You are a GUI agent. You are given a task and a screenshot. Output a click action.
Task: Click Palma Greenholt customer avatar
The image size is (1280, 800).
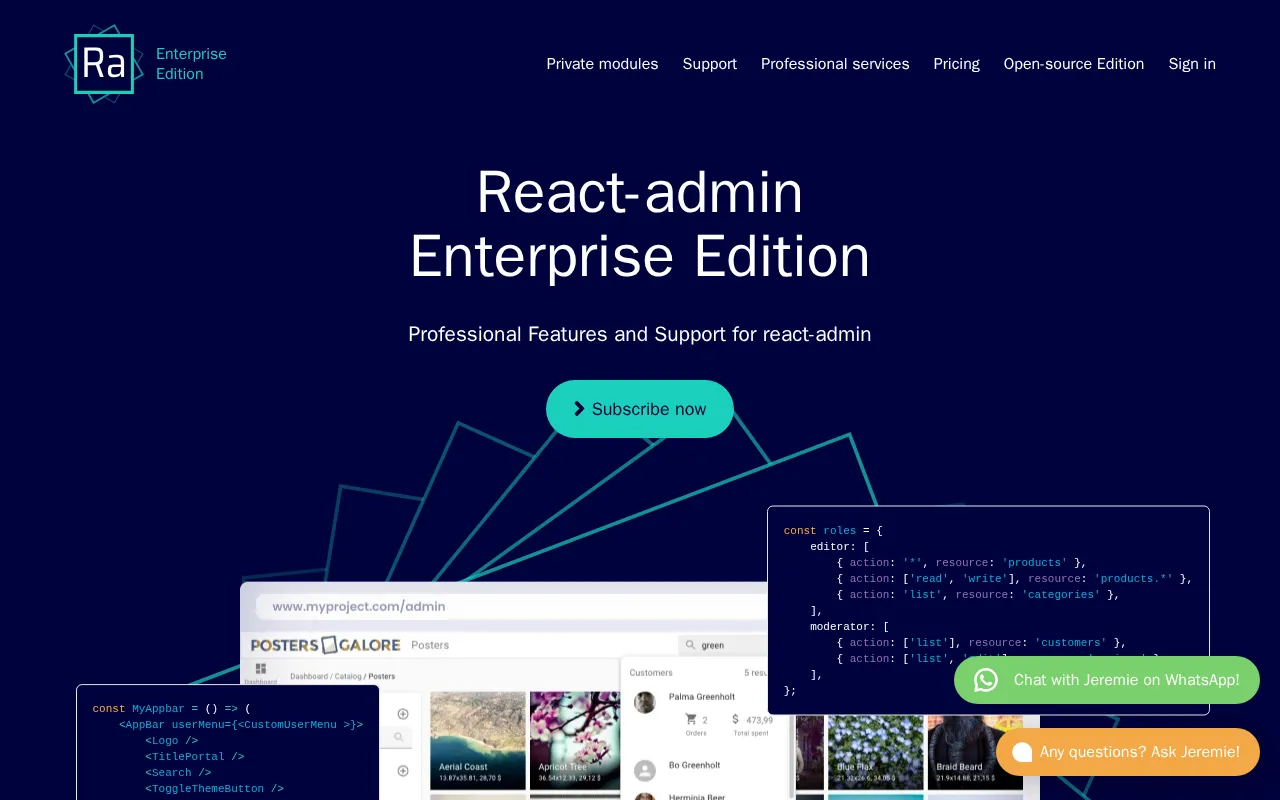tap(645, 702)
